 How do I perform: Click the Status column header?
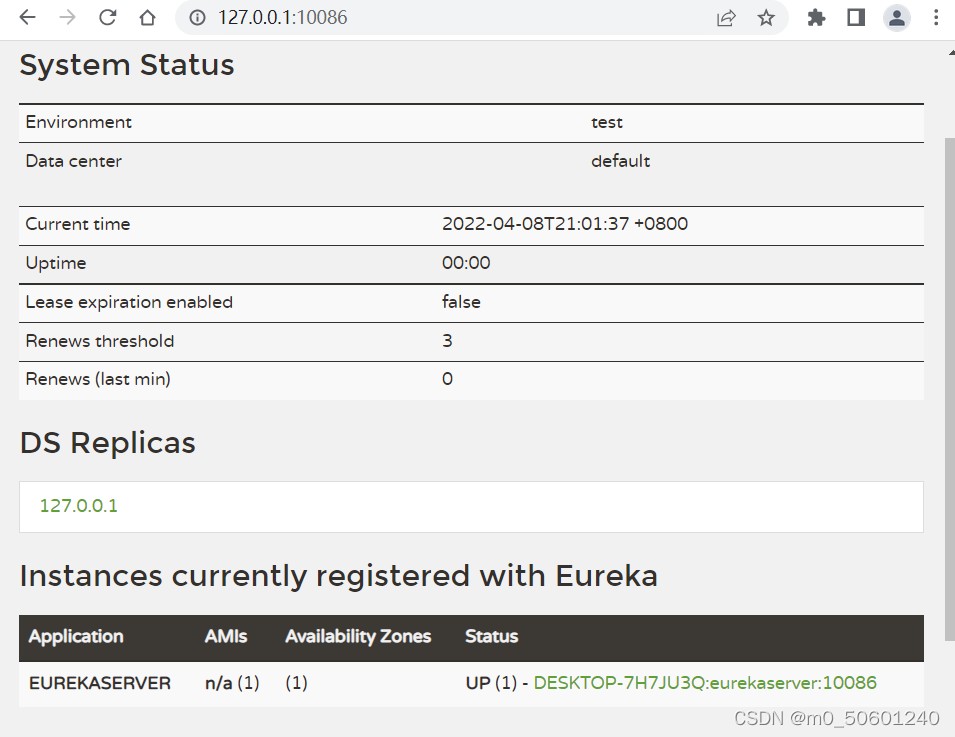point(491,637)
